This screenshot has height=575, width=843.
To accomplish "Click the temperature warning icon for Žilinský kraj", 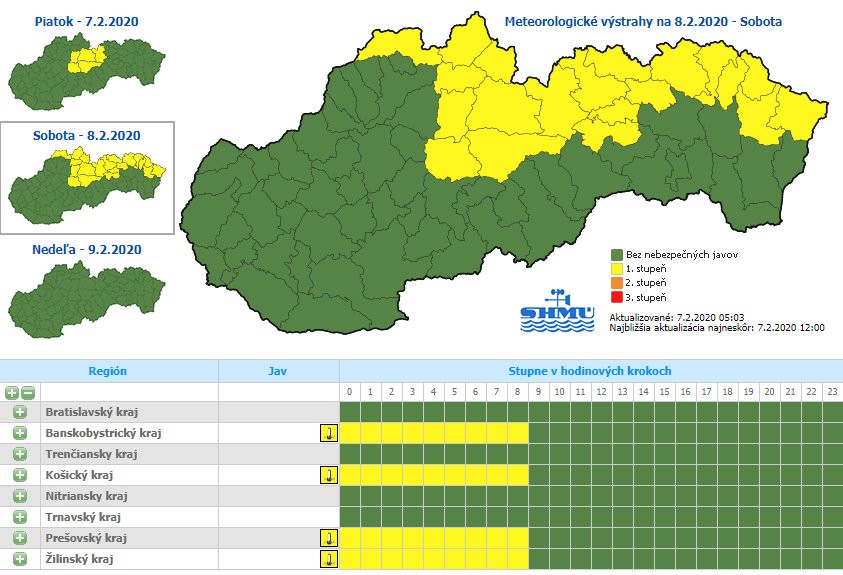I will point(328,559).
